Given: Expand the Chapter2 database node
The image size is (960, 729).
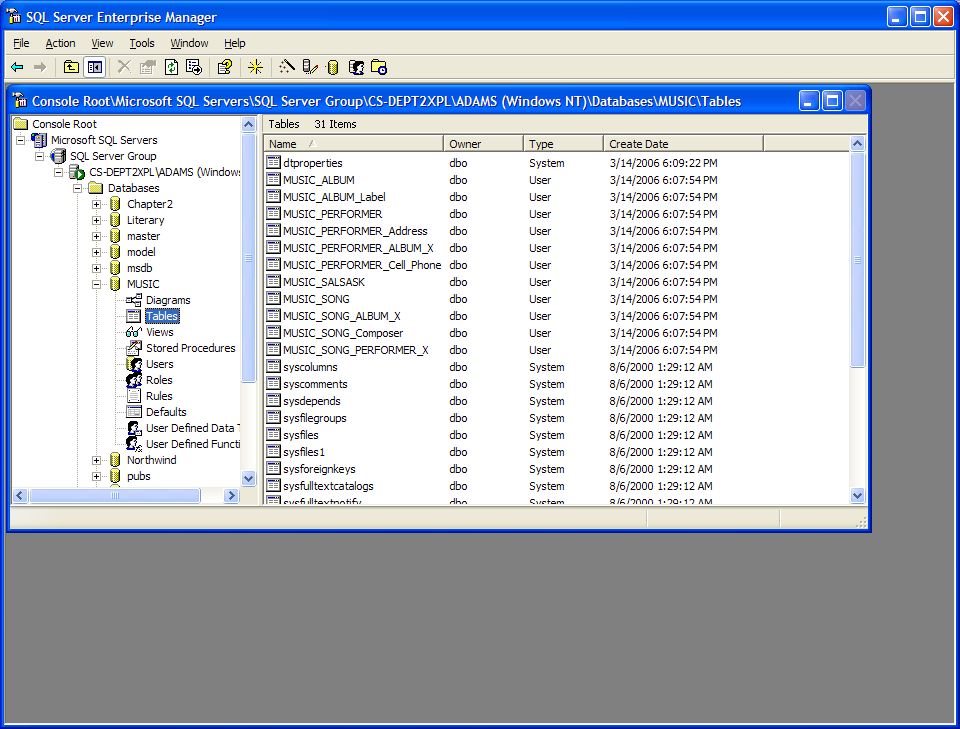Looking at the screenshot, I should pyautogui.click(x=96, y=204).
